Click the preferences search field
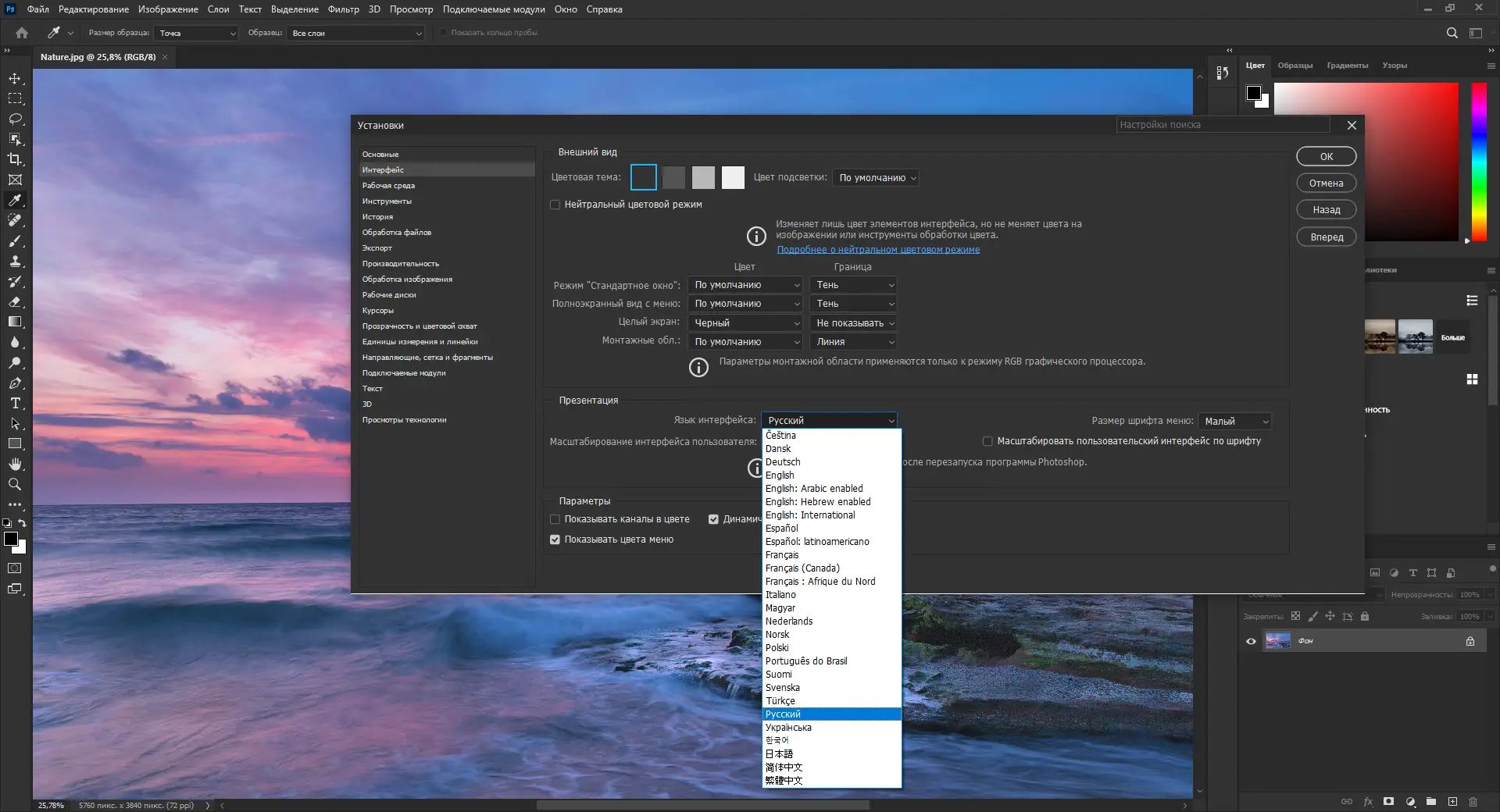 click(x=1222, y=125)
